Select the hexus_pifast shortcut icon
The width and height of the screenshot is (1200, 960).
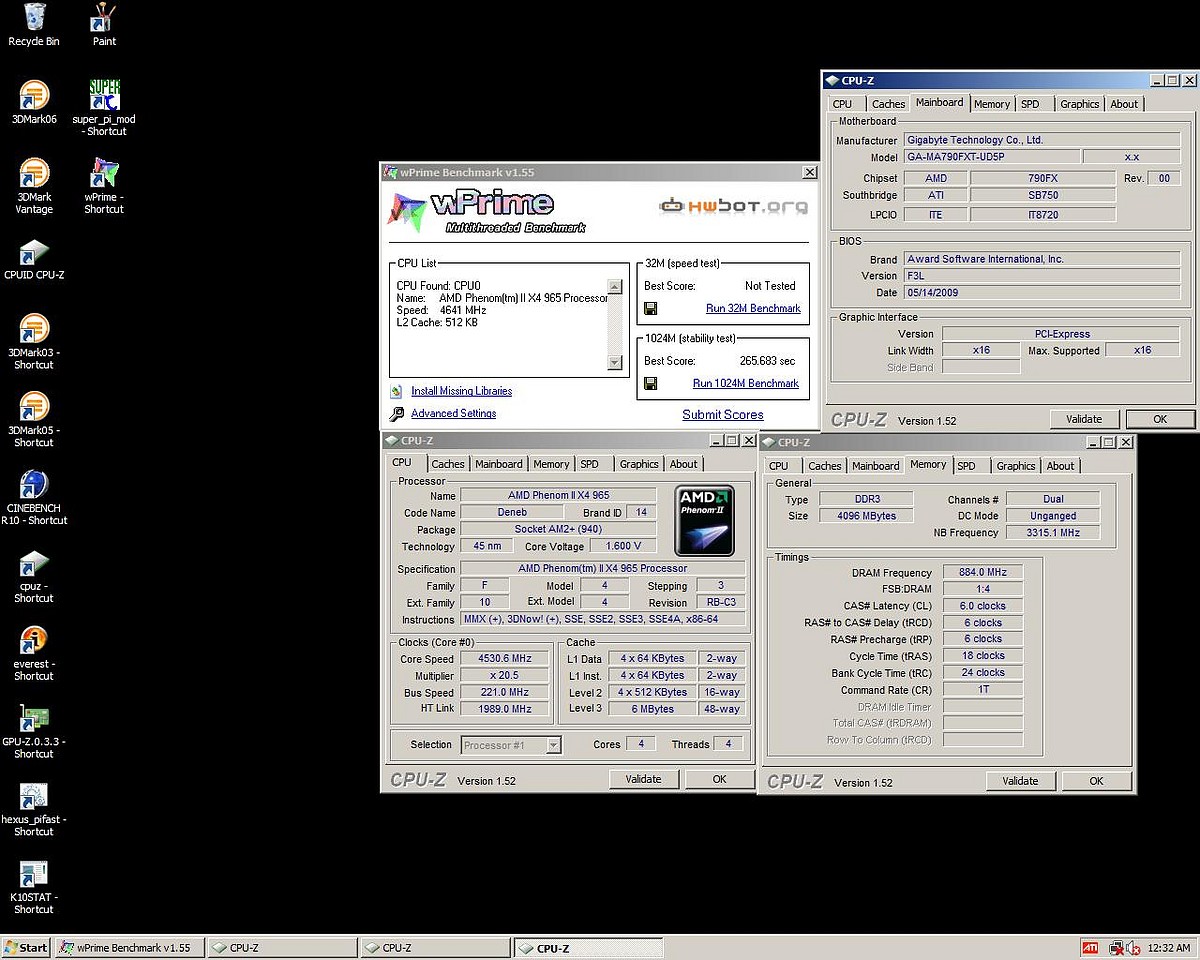click(x=34, y=796)
